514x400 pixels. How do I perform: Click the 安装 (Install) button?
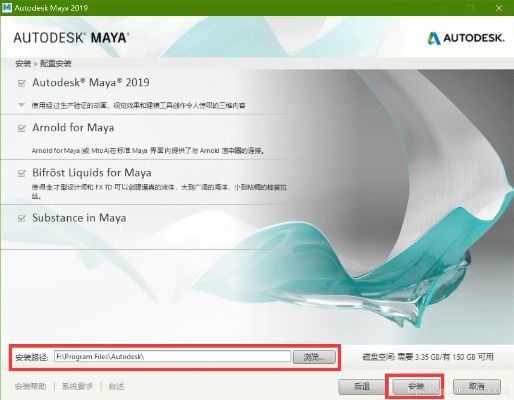pyautogui.click(x=415, y=386)
